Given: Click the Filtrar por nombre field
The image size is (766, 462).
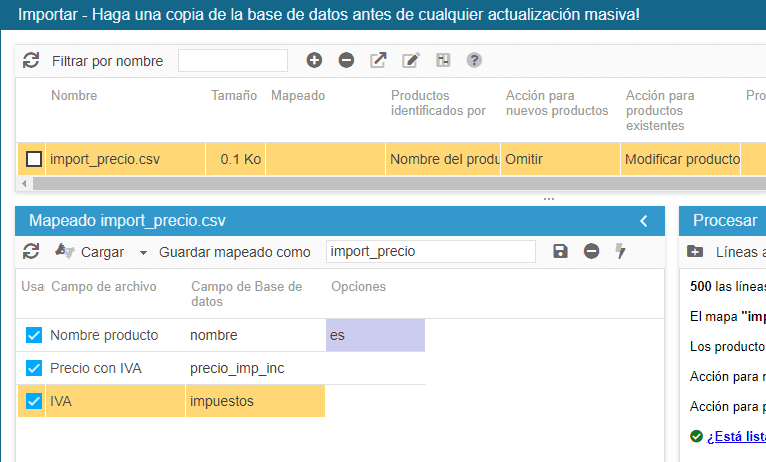Looking at the screenshot, I should tap(232, 61).
